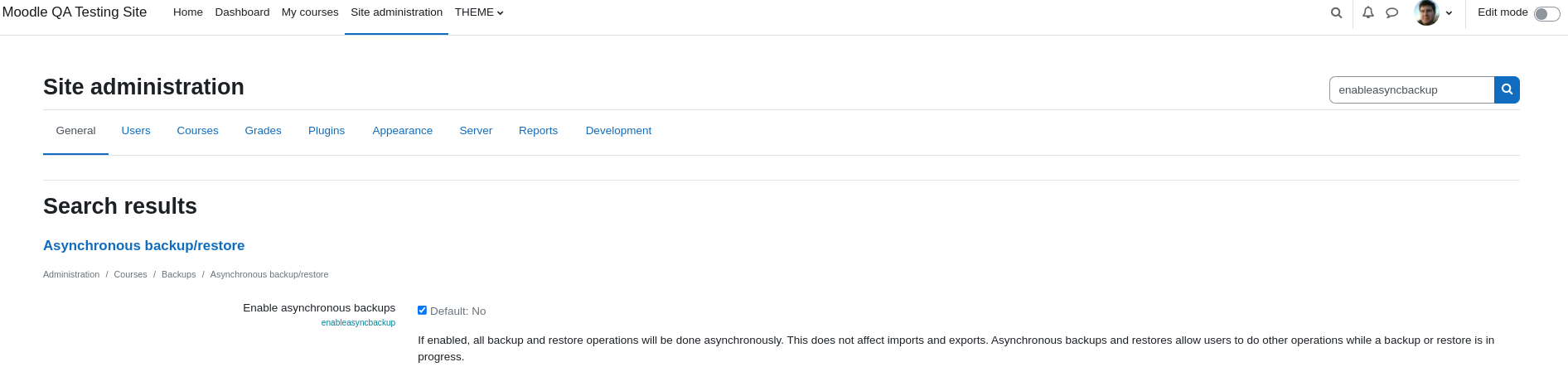Open the Appearance tab
The height and width of the screenshot is (391, 1568).
click(x=403, y=131)
